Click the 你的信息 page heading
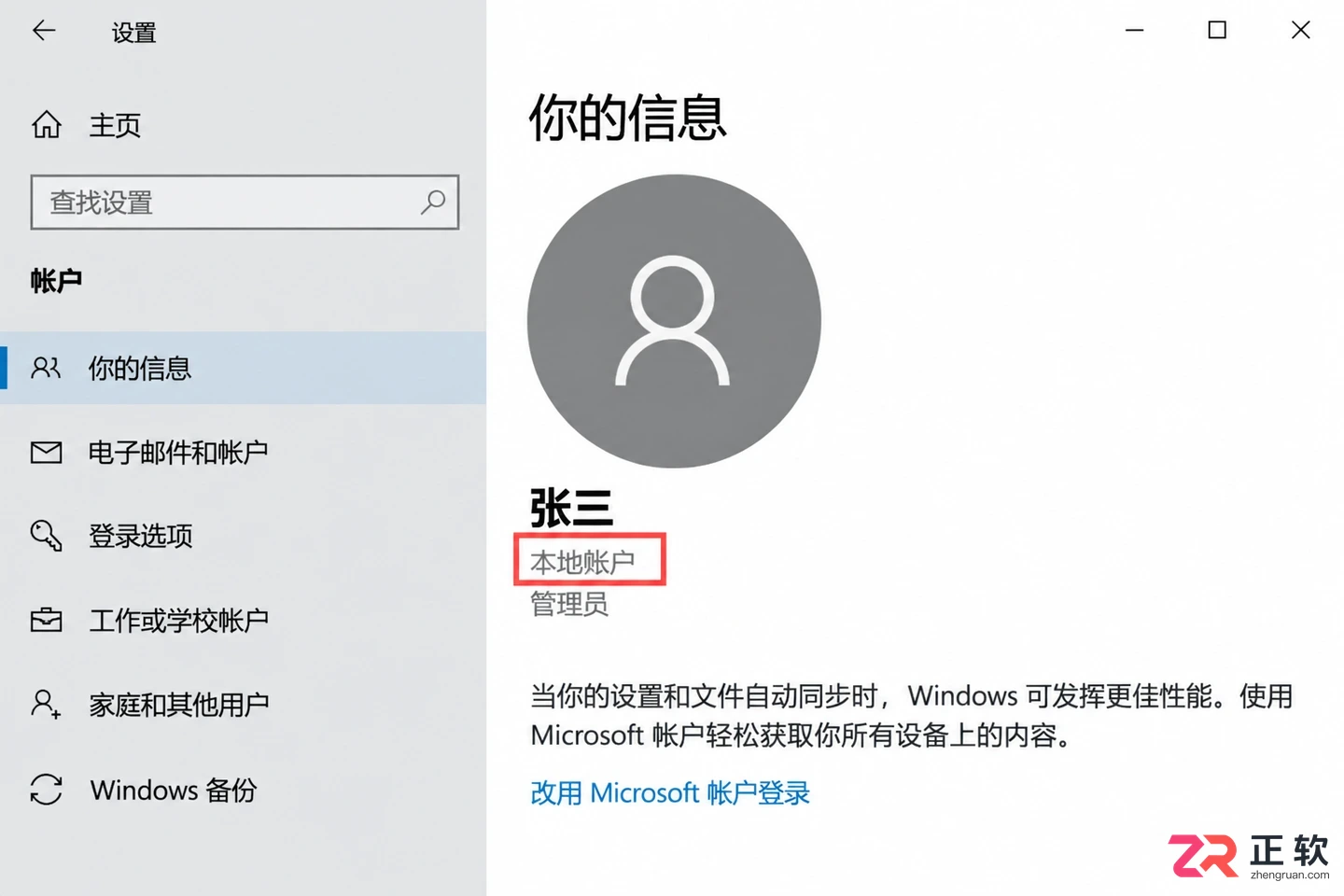 click(x=627, y=118)
